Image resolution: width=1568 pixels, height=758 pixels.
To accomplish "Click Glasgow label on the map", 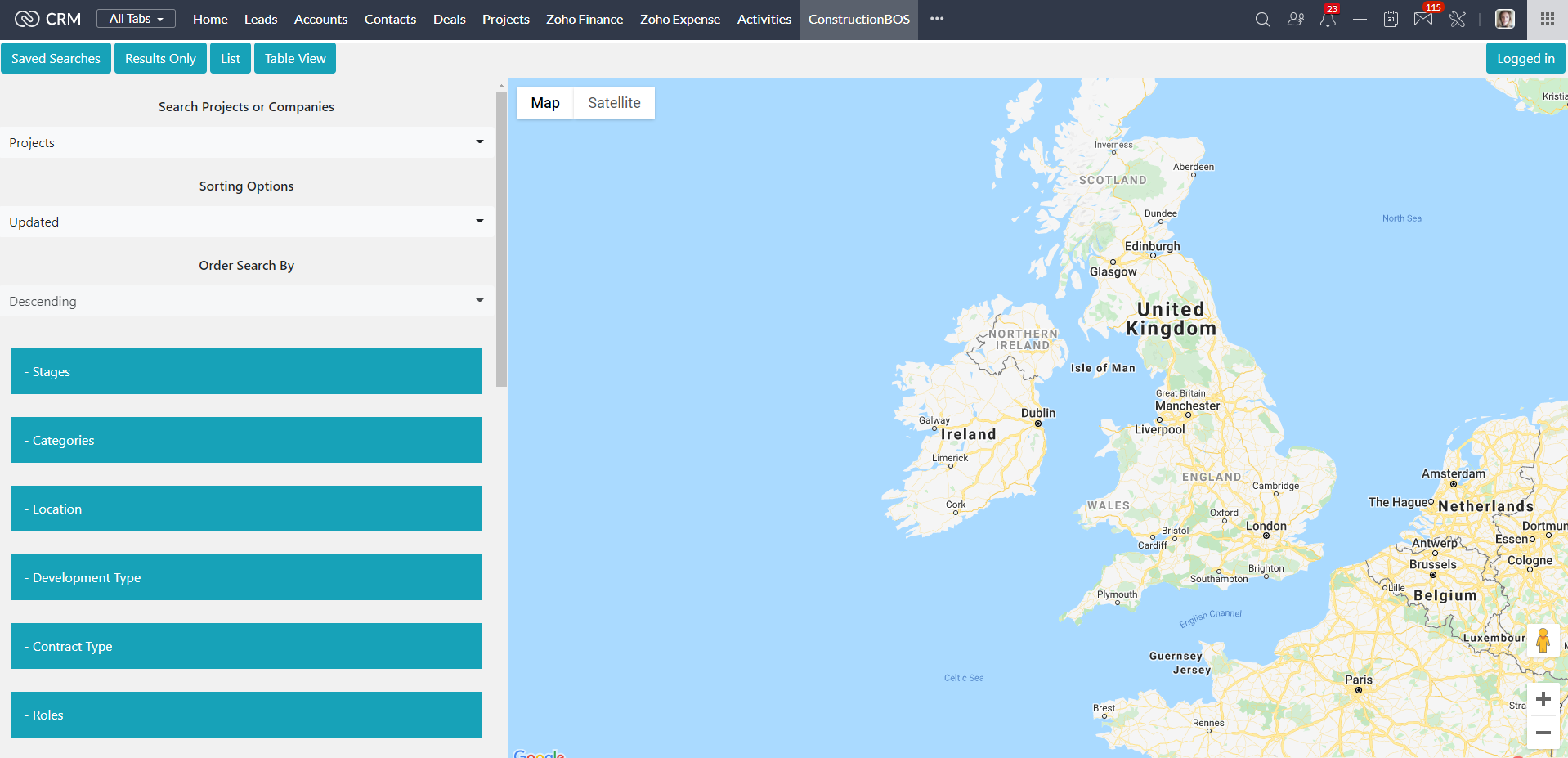I will tap(1113, 272).
